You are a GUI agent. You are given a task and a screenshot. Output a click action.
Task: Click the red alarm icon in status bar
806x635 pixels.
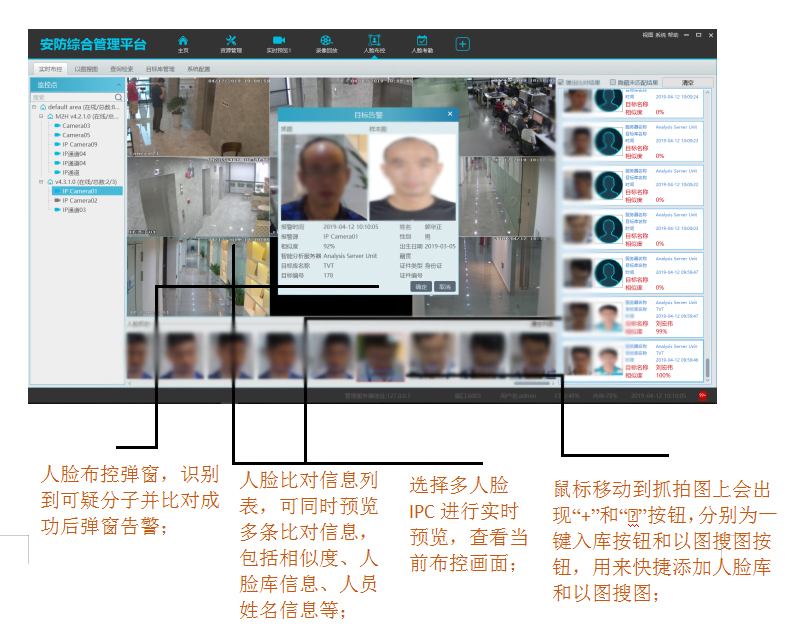(x=702, y=396)
